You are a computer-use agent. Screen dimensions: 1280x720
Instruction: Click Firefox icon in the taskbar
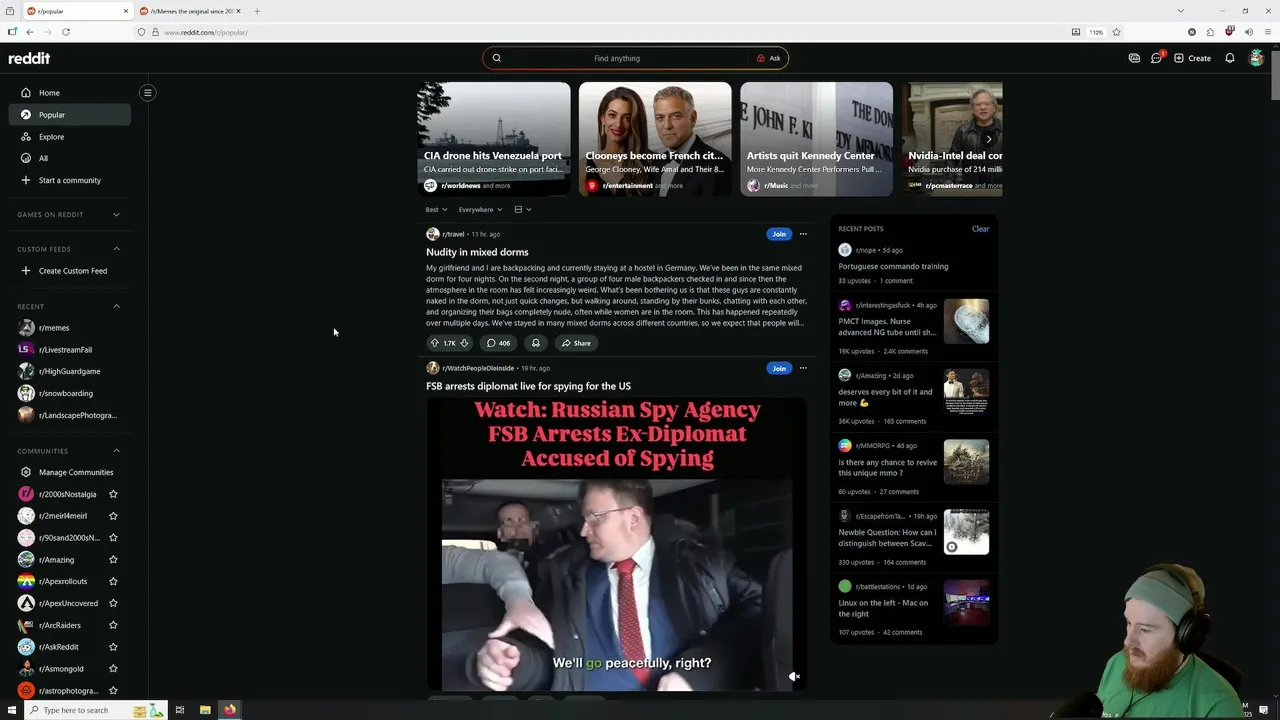[x=229, y=710]
